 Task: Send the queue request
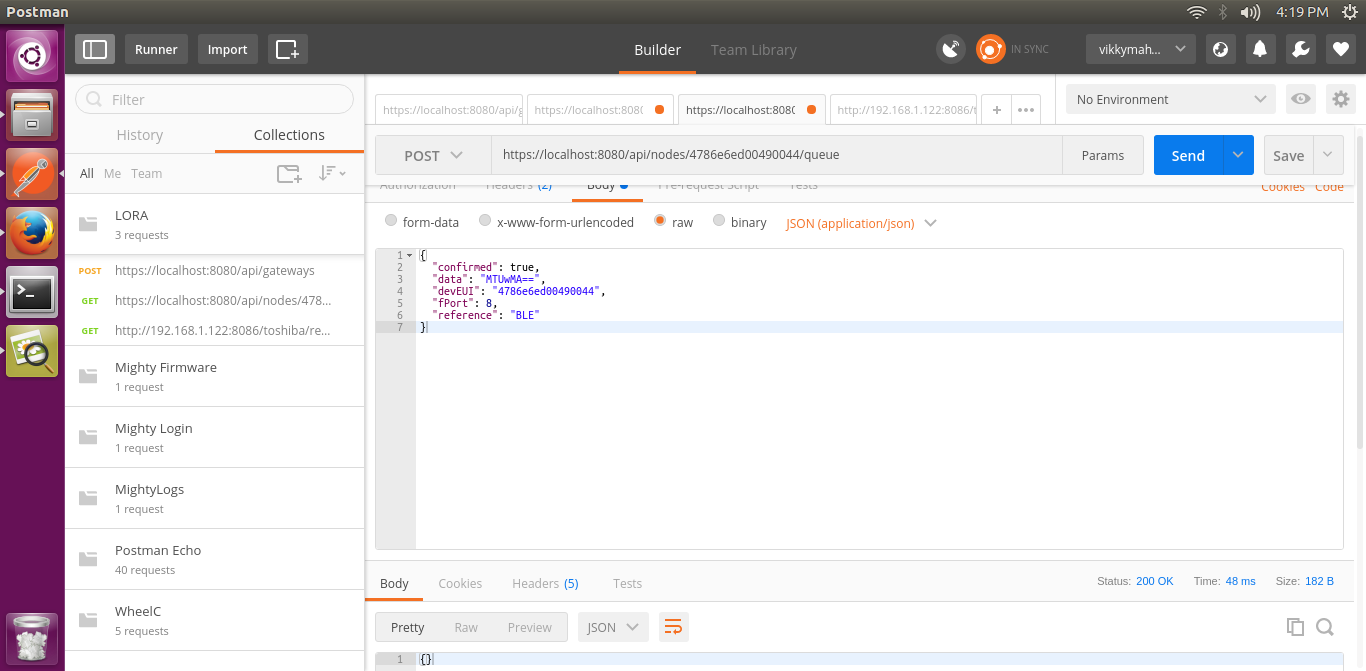pos(1187,155)
